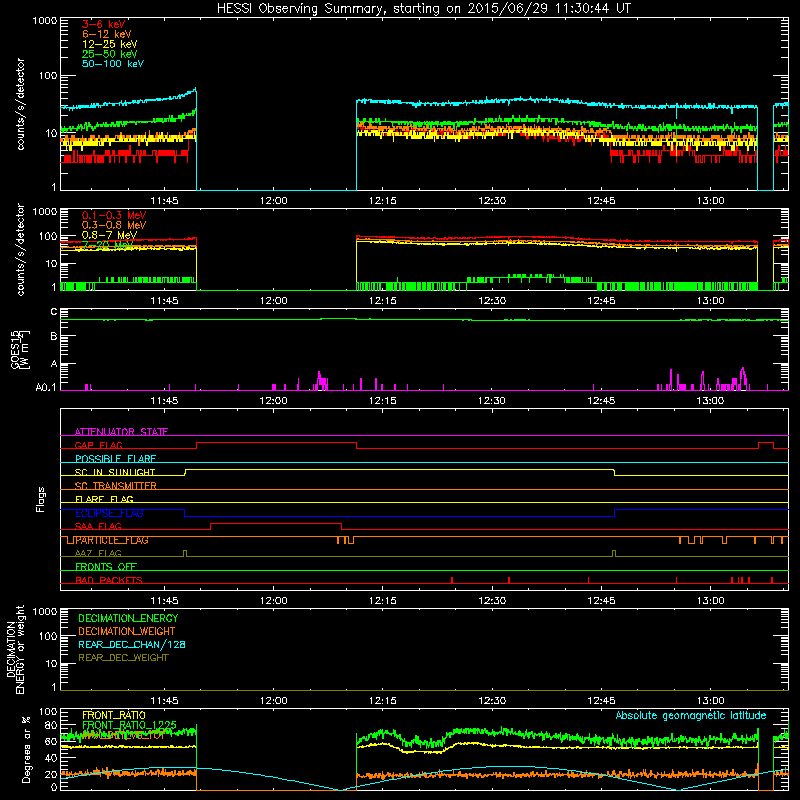Select the yellow FRONT_RATIO legend label
Screen dimensions: 800x800
click(114, 715)
